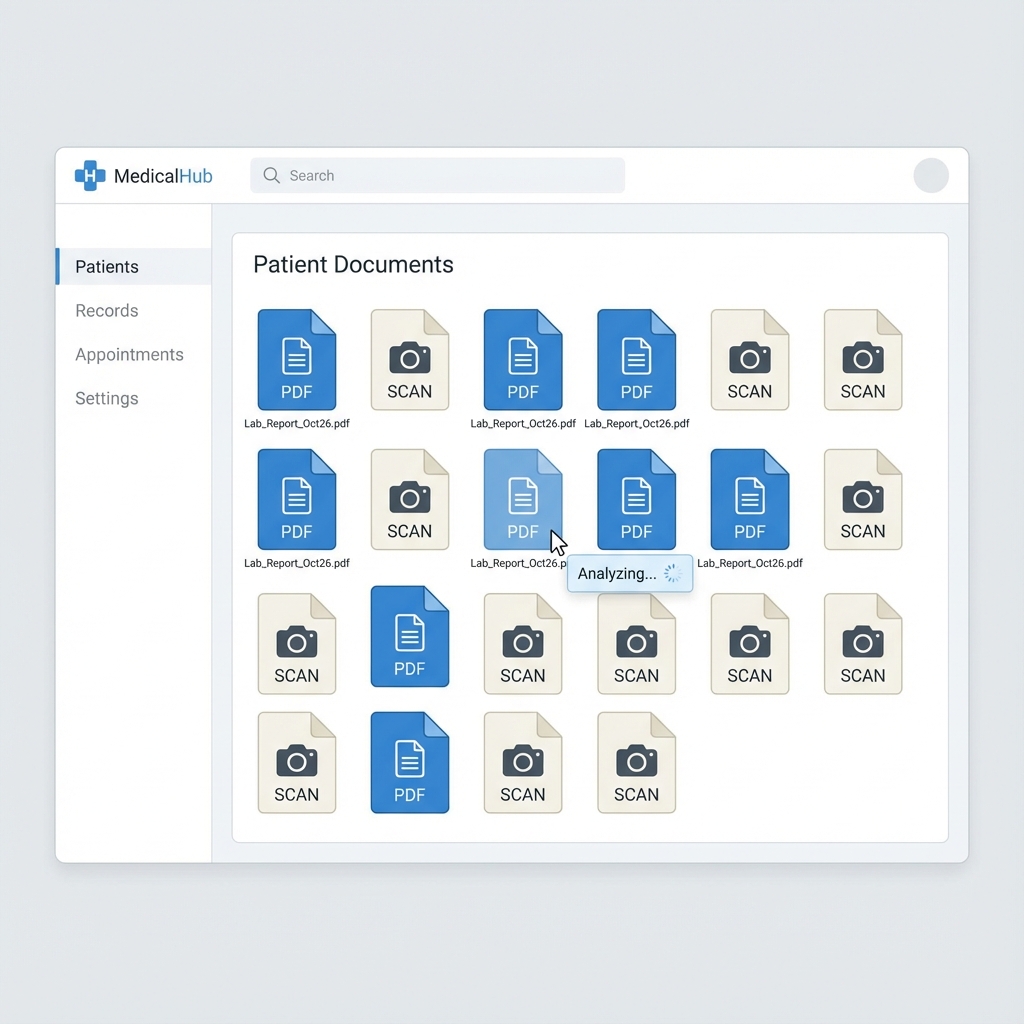The height and width of the screenshot is (1024, 1024).
Task: Open the last SCAN file in the bottom row
Action: click(x=637, y=762)
